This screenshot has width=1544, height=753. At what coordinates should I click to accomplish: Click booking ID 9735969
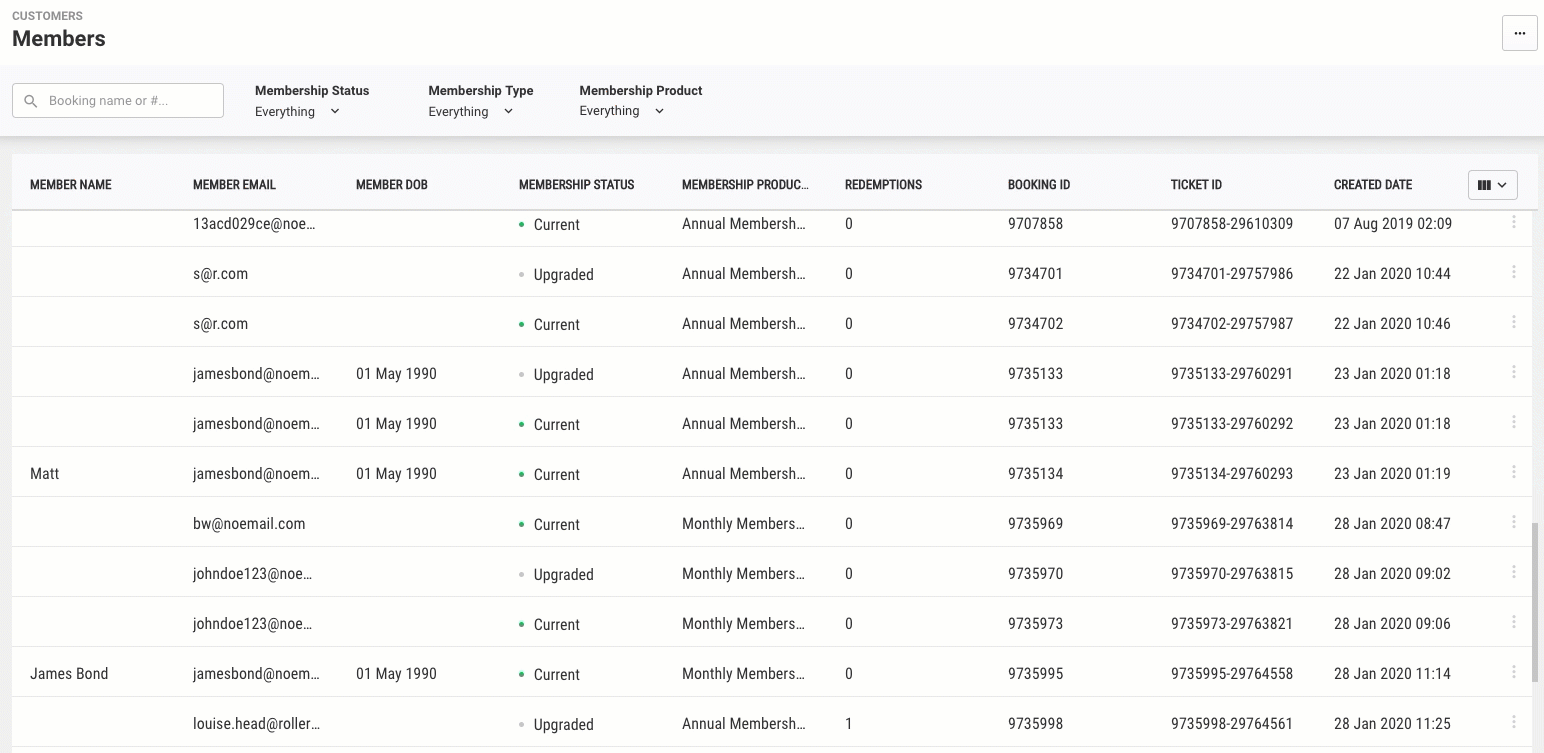[1035, 524]
